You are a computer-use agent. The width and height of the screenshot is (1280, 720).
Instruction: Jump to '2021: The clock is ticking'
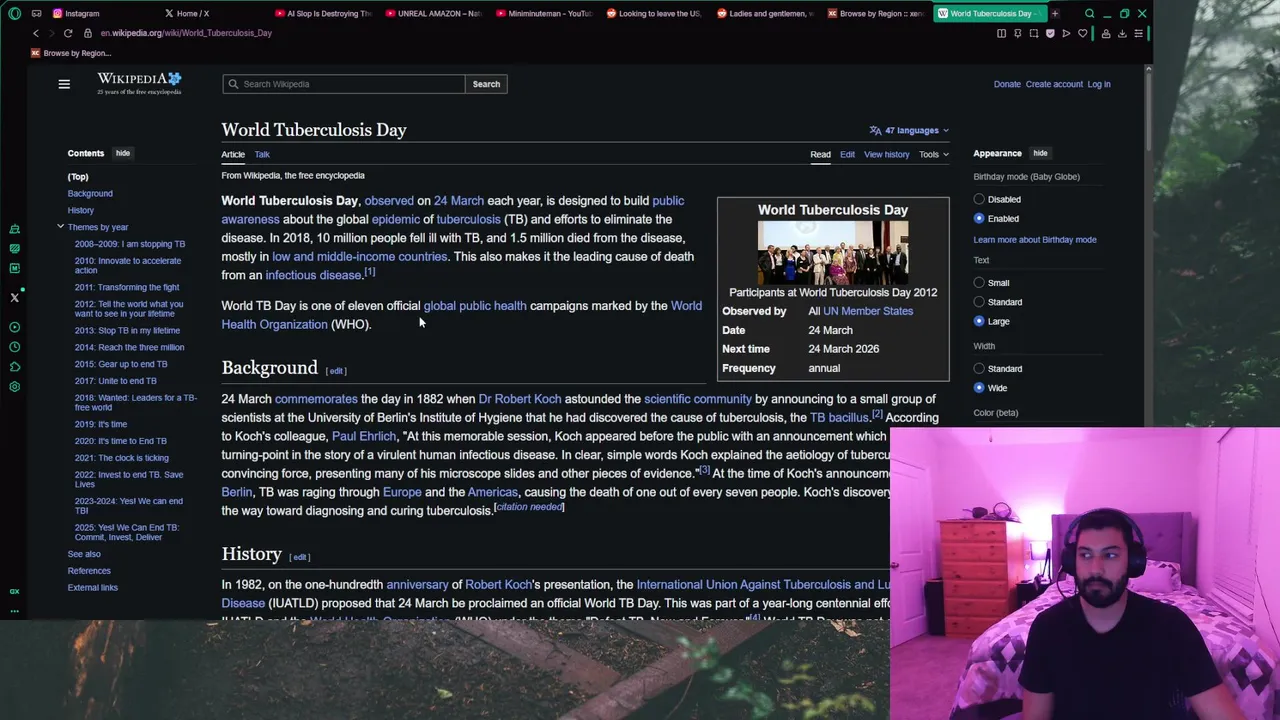121,458
